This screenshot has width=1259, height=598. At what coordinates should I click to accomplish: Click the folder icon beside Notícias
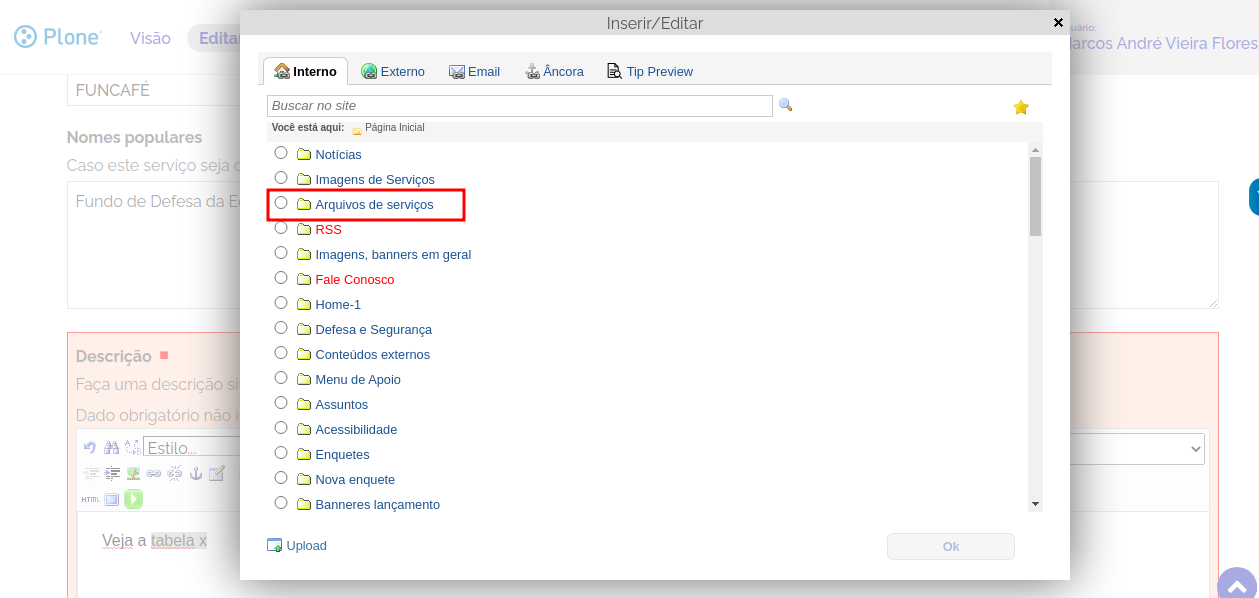point(304,154)
